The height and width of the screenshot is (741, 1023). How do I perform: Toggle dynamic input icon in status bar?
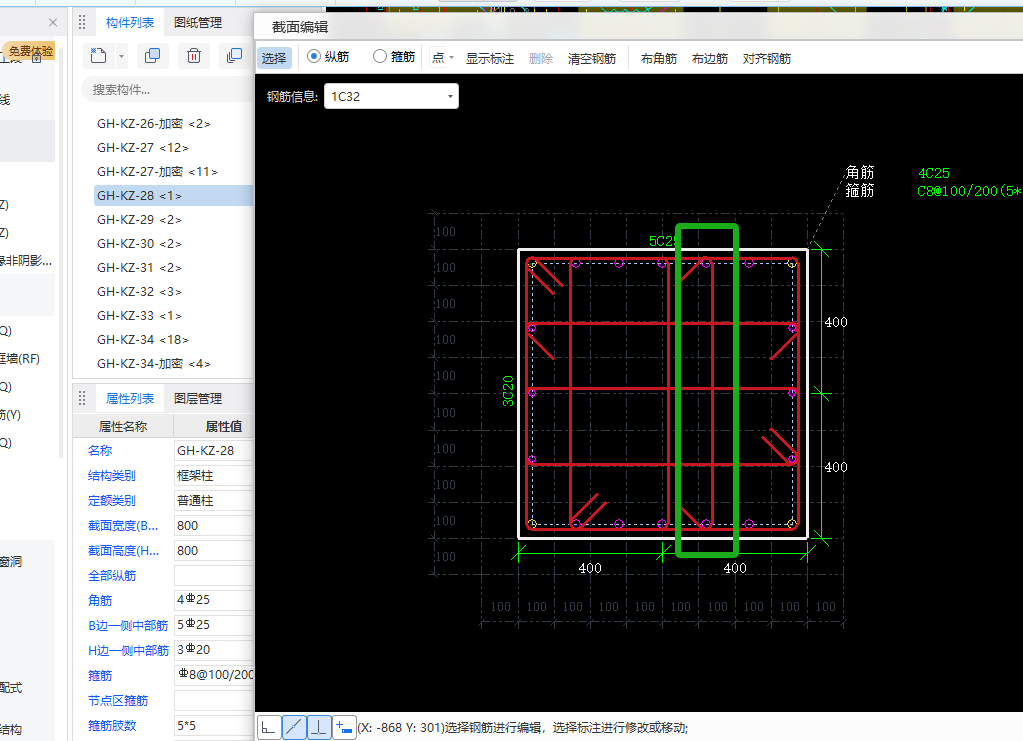click(x=344, y=727)
